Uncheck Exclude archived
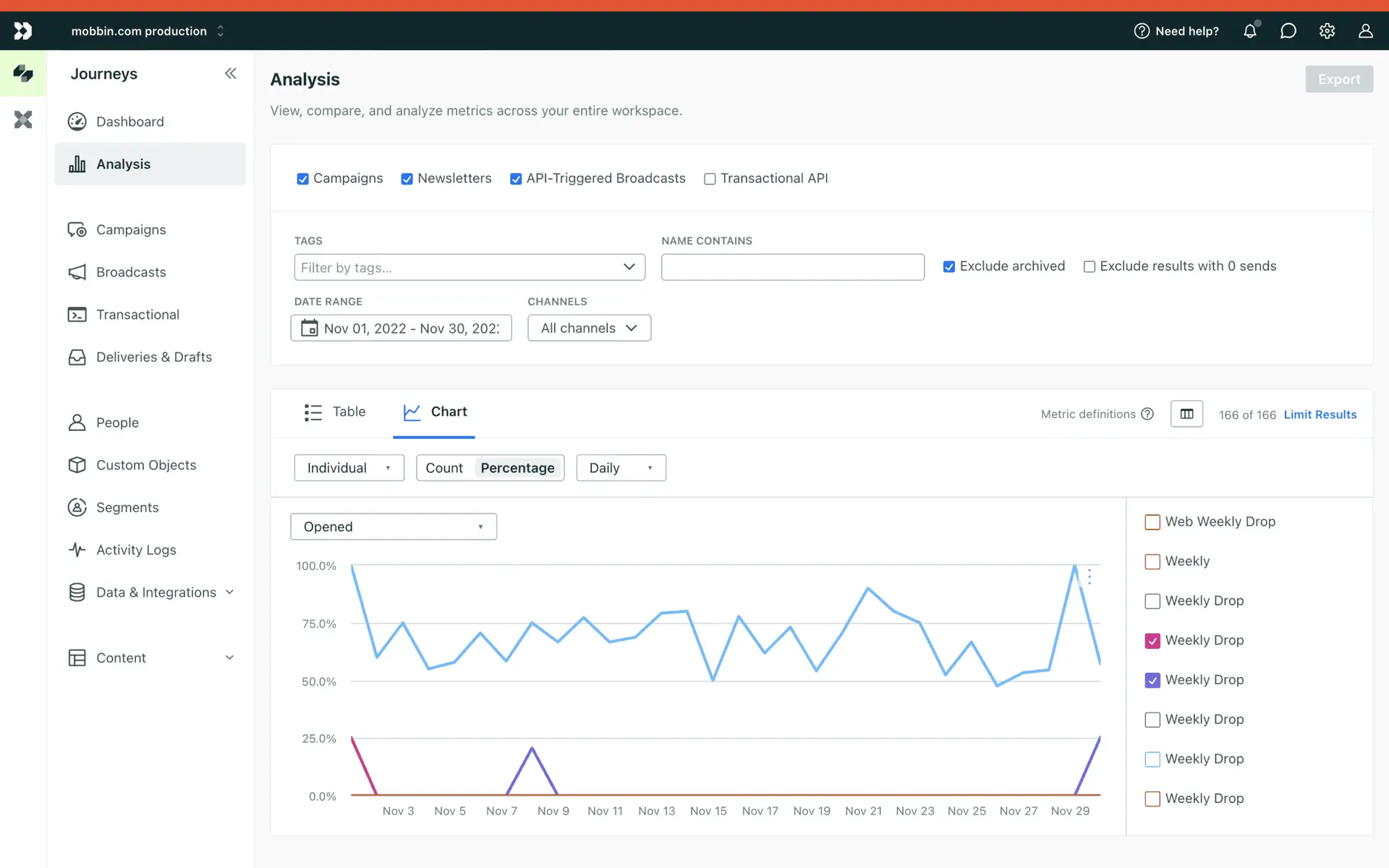The width and height of the screenshot is (1389, 868). coord(949,266)
